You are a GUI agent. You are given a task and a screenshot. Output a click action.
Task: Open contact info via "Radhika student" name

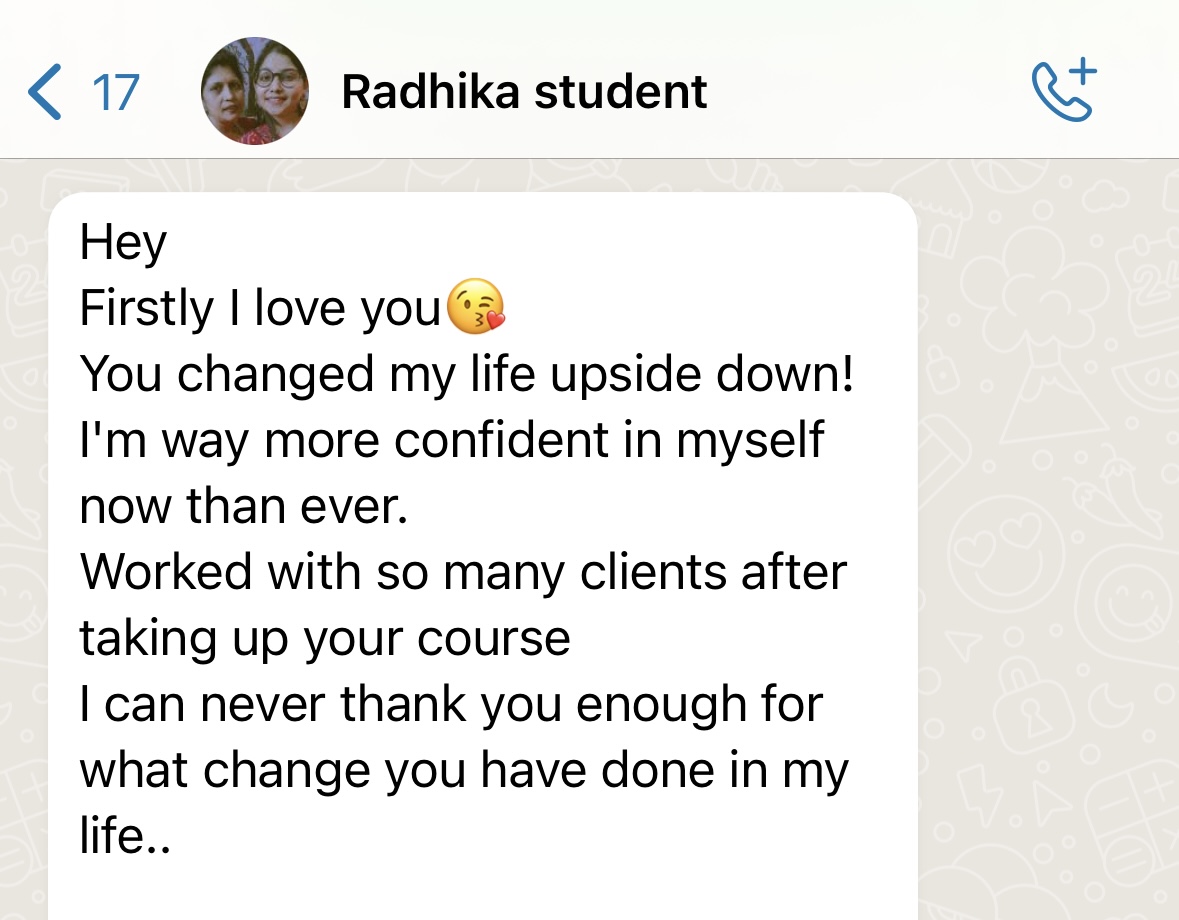(x=524, y=93)
